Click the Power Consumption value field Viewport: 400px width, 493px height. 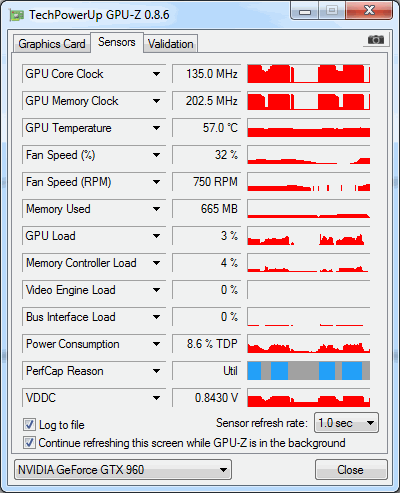207,344
